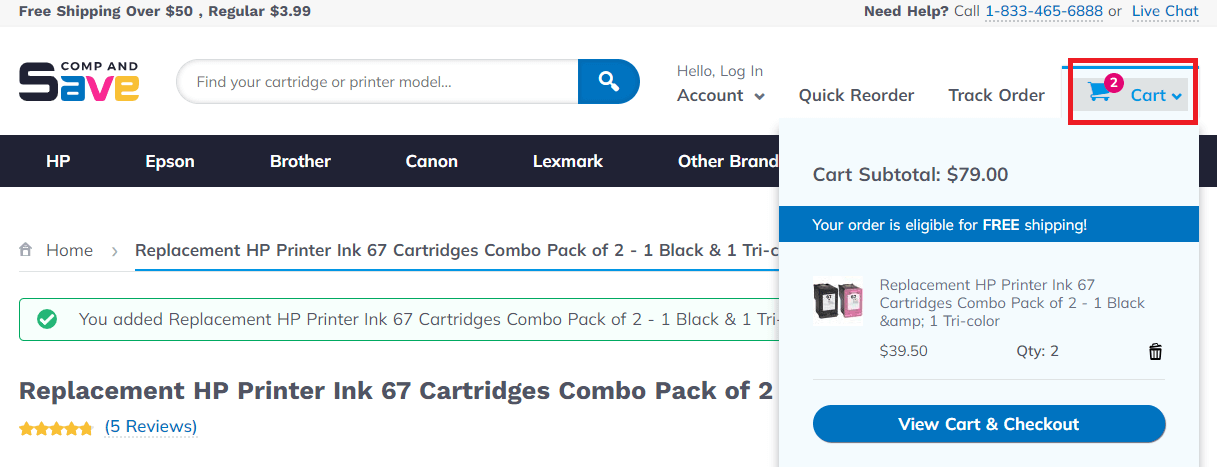This screenshot has width=1217, height=467.
Task: Open the Quick Reorder link
Action: tap(856, 95)
